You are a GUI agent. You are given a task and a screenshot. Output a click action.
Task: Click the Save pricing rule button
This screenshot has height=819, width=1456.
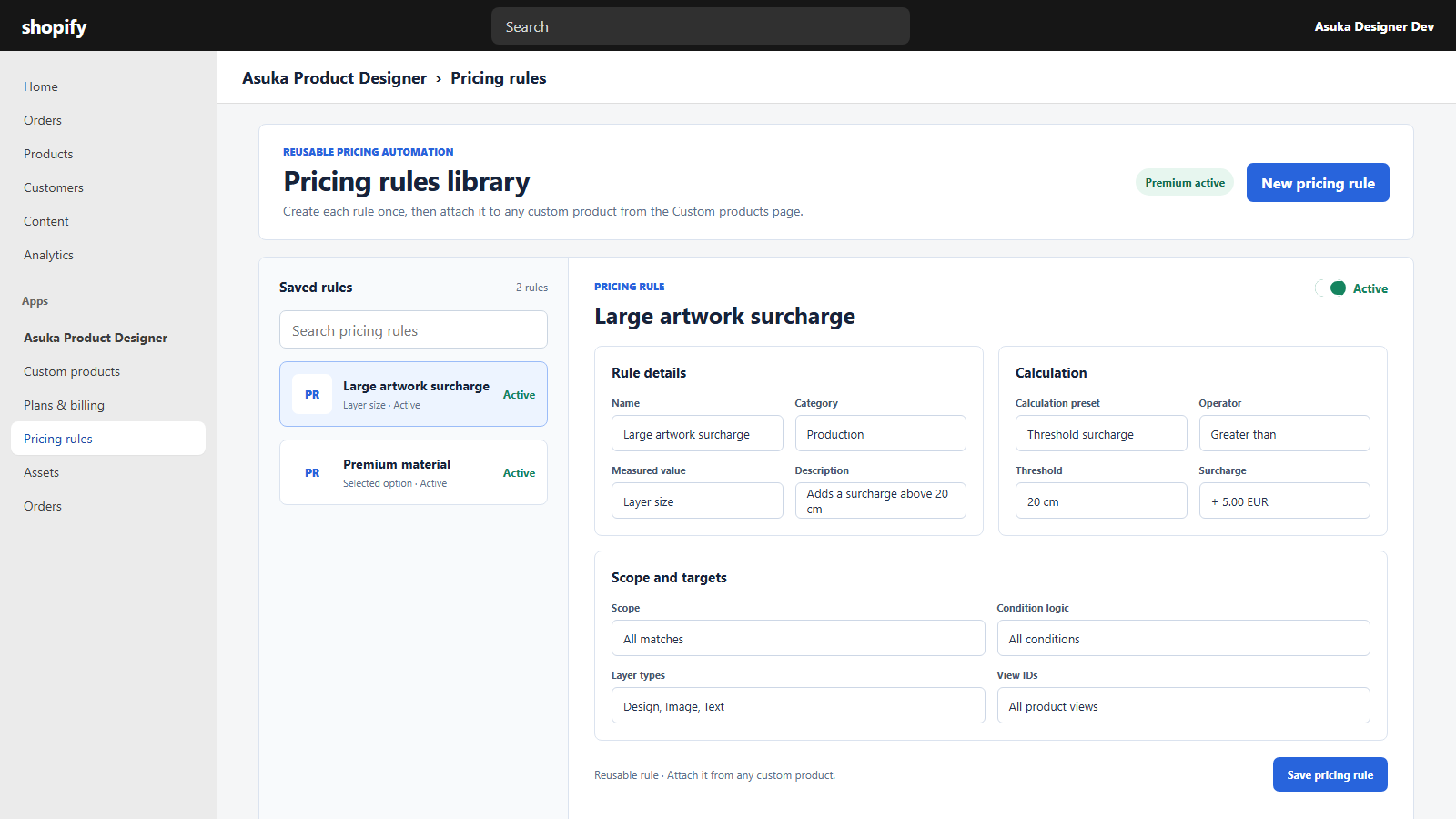coord(1330,774)
